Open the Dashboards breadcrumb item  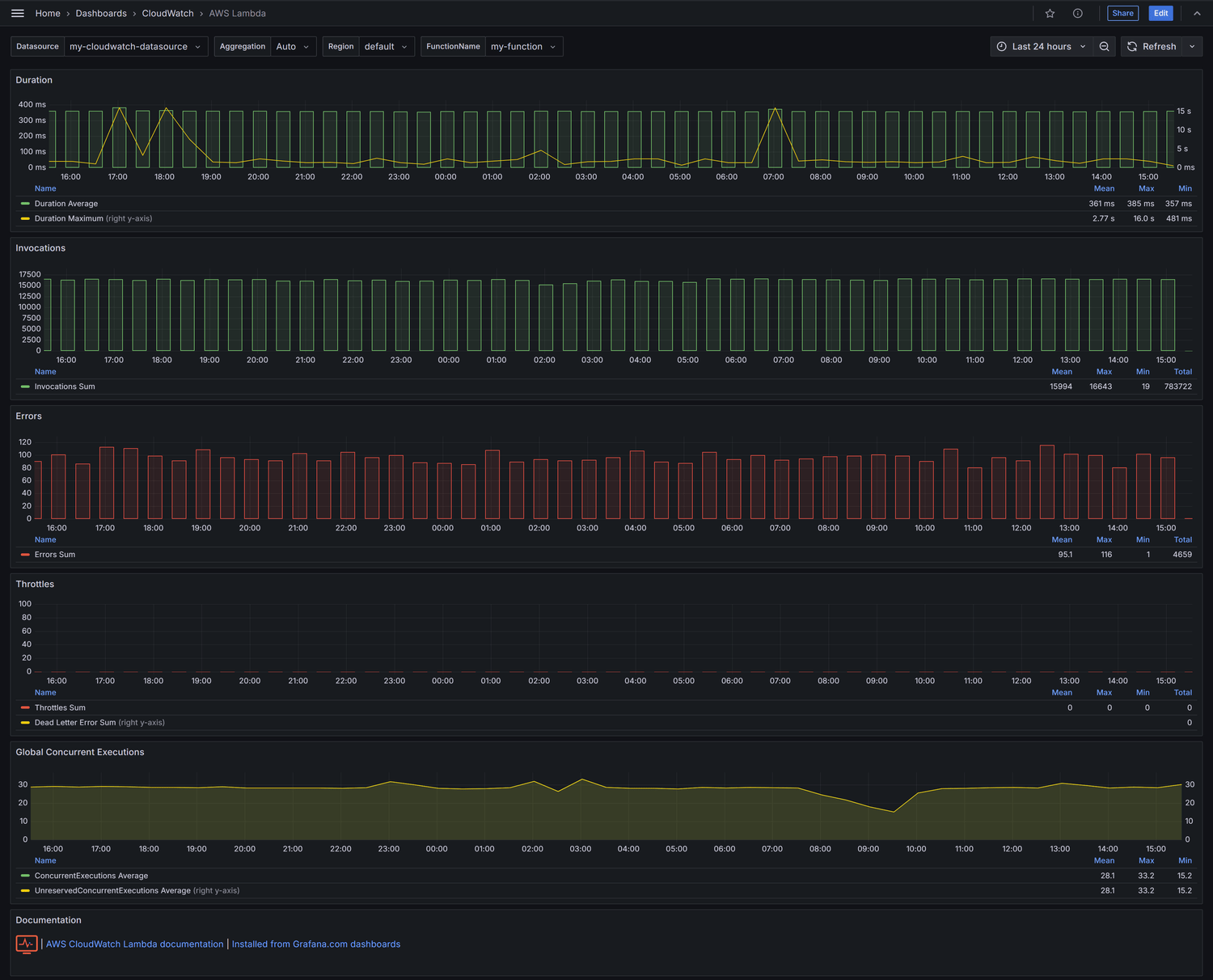point(101,13)
